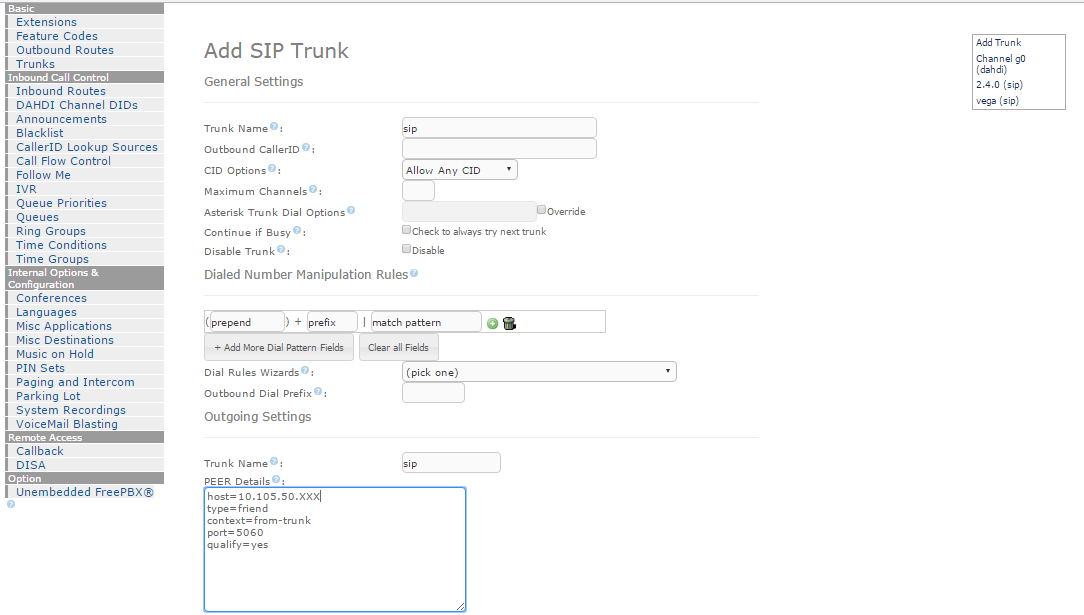Open Ring Groups
This screenshot has width=1084, height=615.
pos(51,231)
